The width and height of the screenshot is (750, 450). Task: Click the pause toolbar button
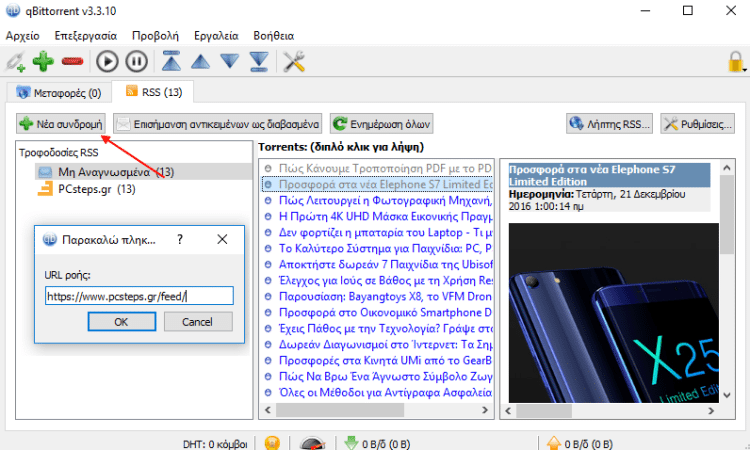point(136,62)
